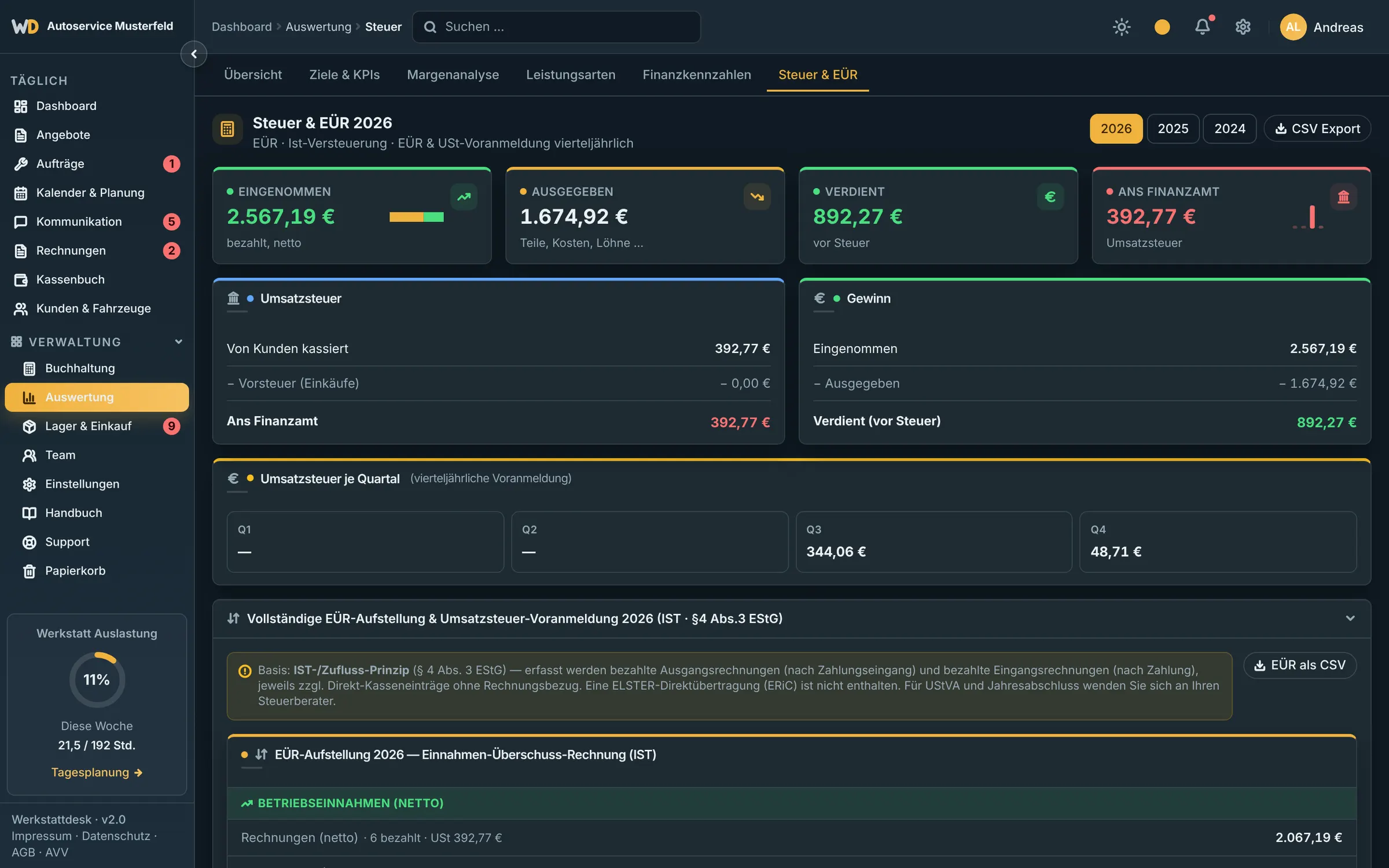1389x868 pixels.
Task: Click the Q3 quarter card 344,06 €
Action: click(934, 542)
